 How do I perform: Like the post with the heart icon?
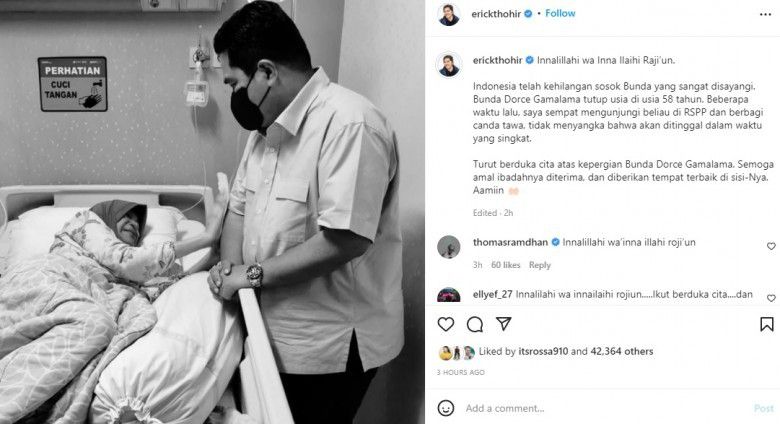pos(446,324)
